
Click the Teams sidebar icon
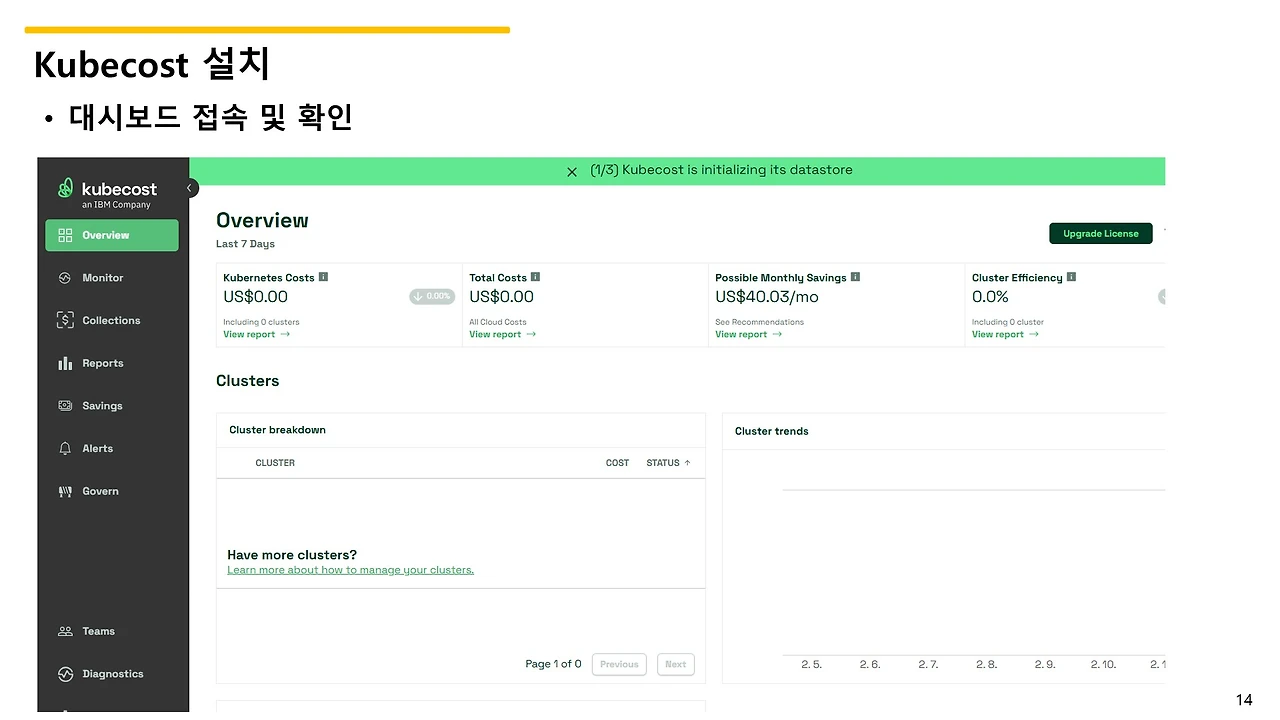65,632
